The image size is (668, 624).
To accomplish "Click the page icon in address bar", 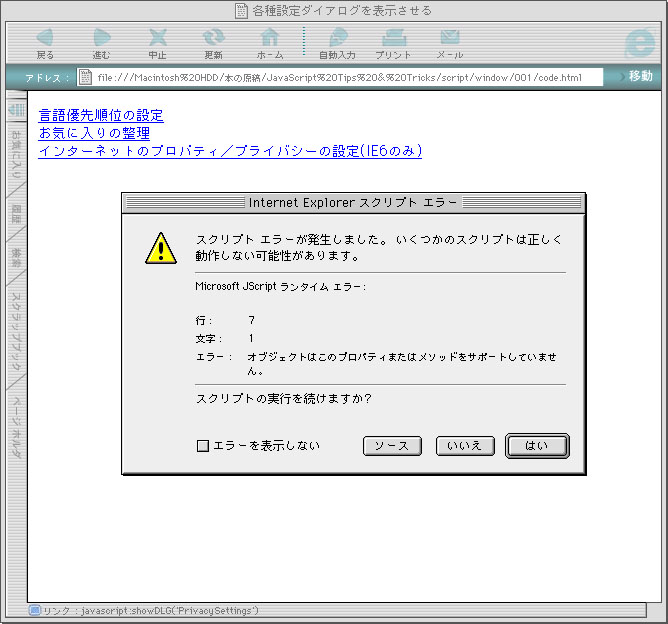I will pos(85,77).
